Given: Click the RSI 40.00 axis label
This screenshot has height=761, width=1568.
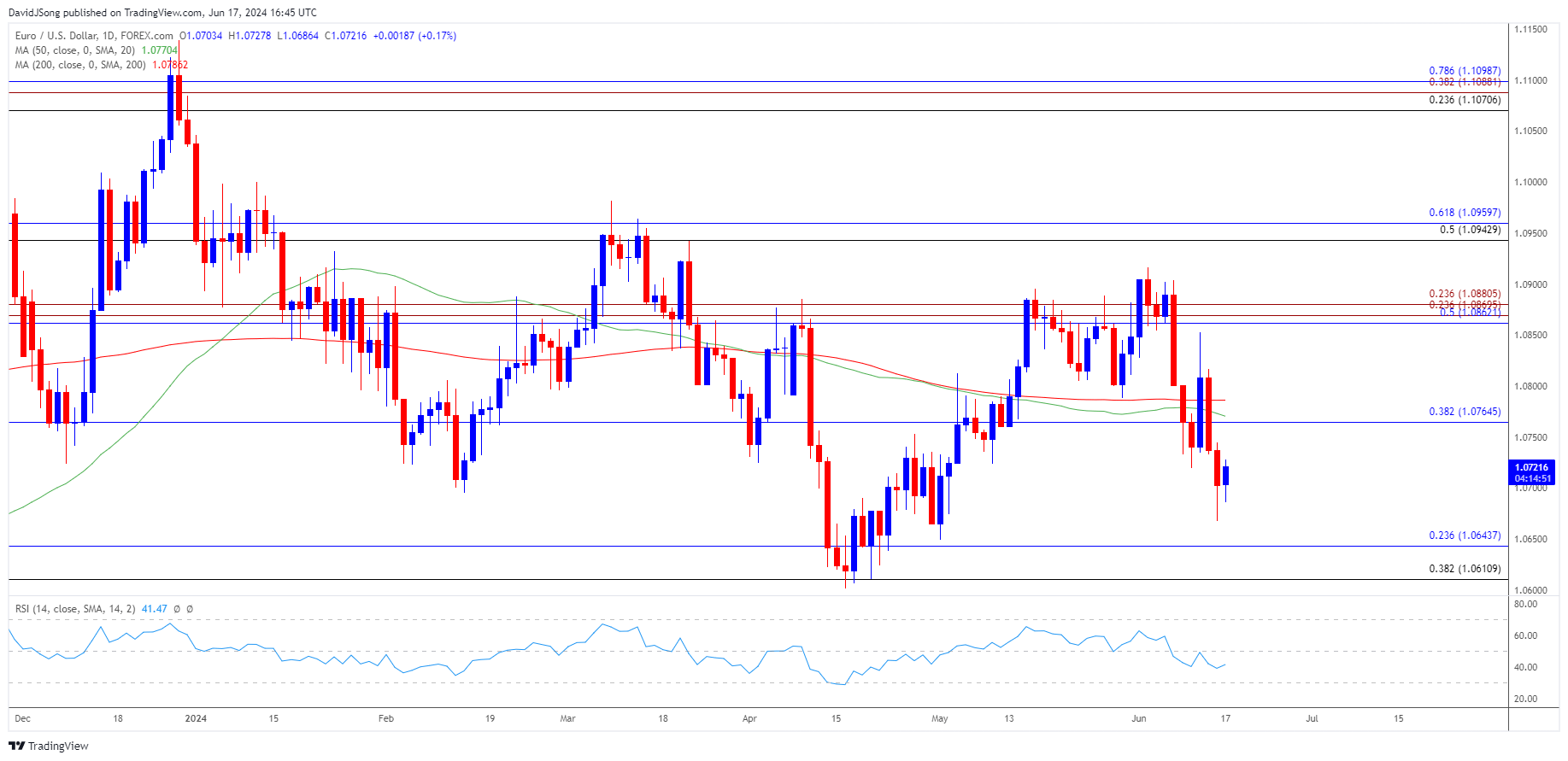Looking at the screenshot, I should coord(1525,667).
